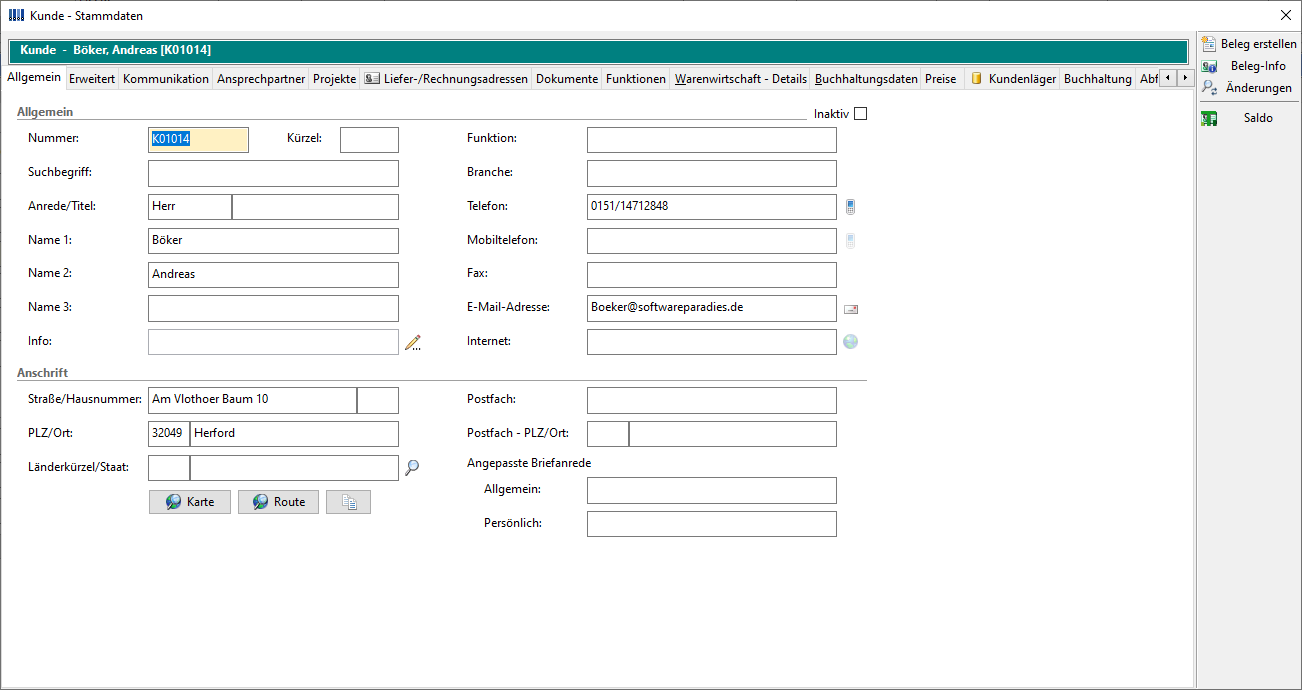Image resolution: width=1302 pixels, height=690 pixels.
Task: Click the Anrede field showing Herr
Action: tap(190, 207)
